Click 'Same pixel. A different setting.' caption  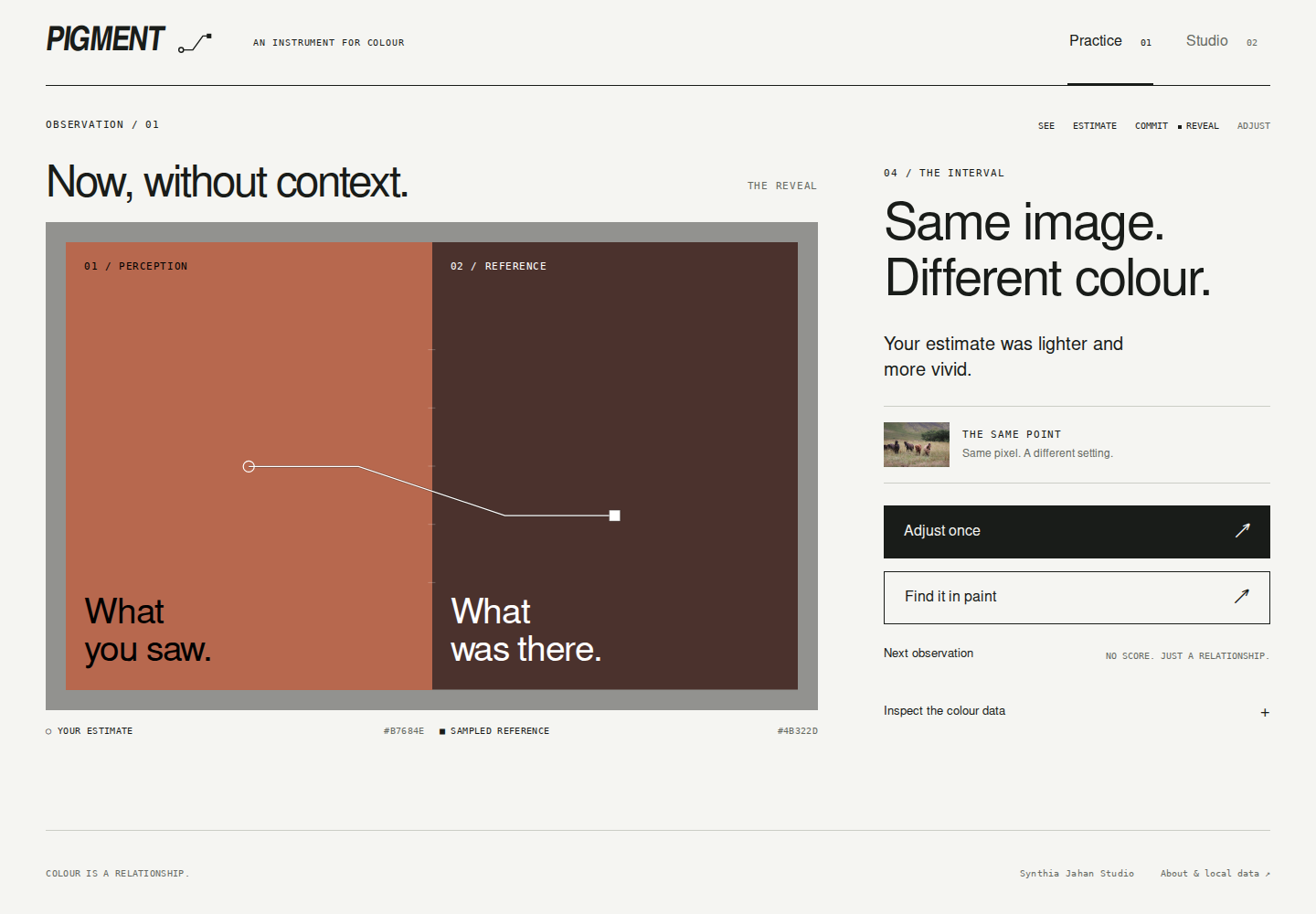(x=1037, y=453)
